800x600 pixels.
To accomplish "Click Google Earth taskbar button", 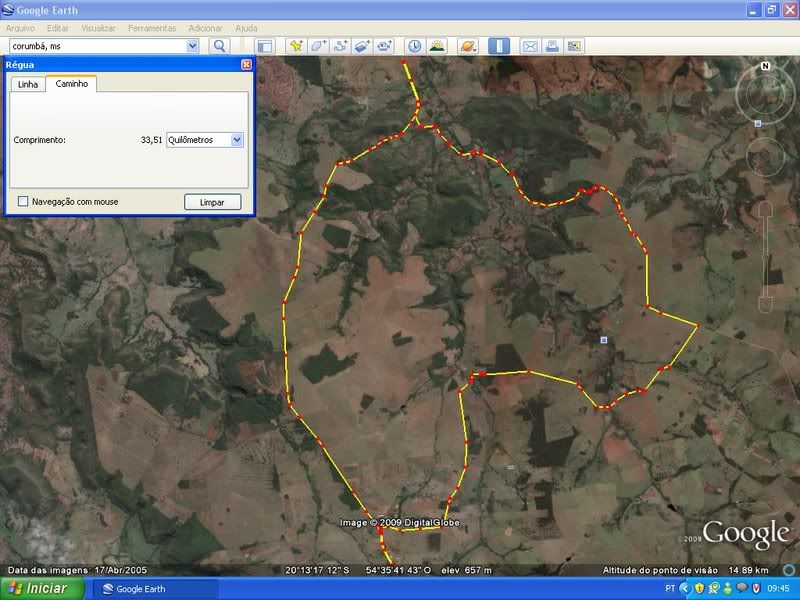I will click(157, 589).
